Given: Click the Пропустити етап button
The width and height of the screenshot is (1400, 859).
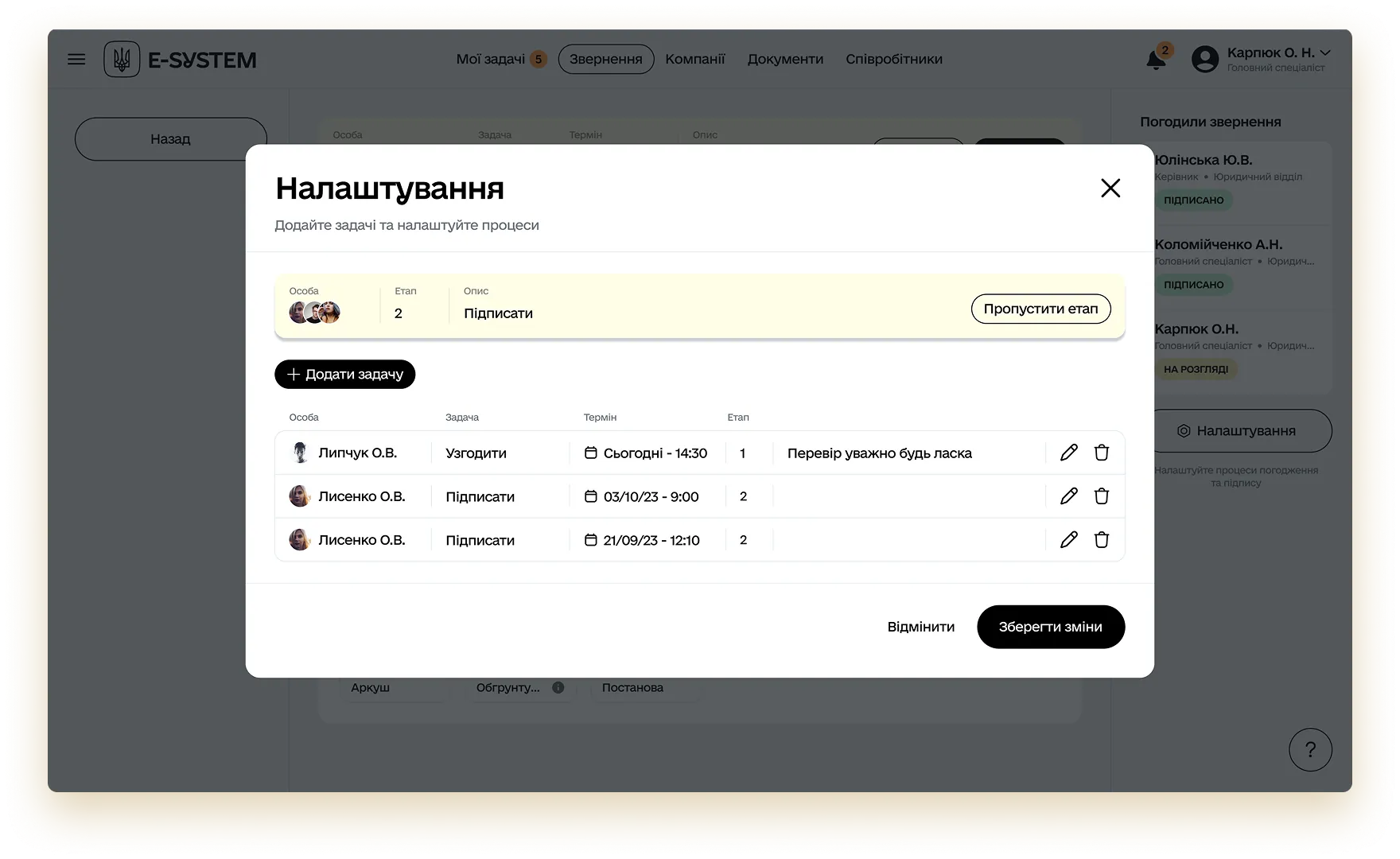Looking at the screenshot, I should 1040,309.
